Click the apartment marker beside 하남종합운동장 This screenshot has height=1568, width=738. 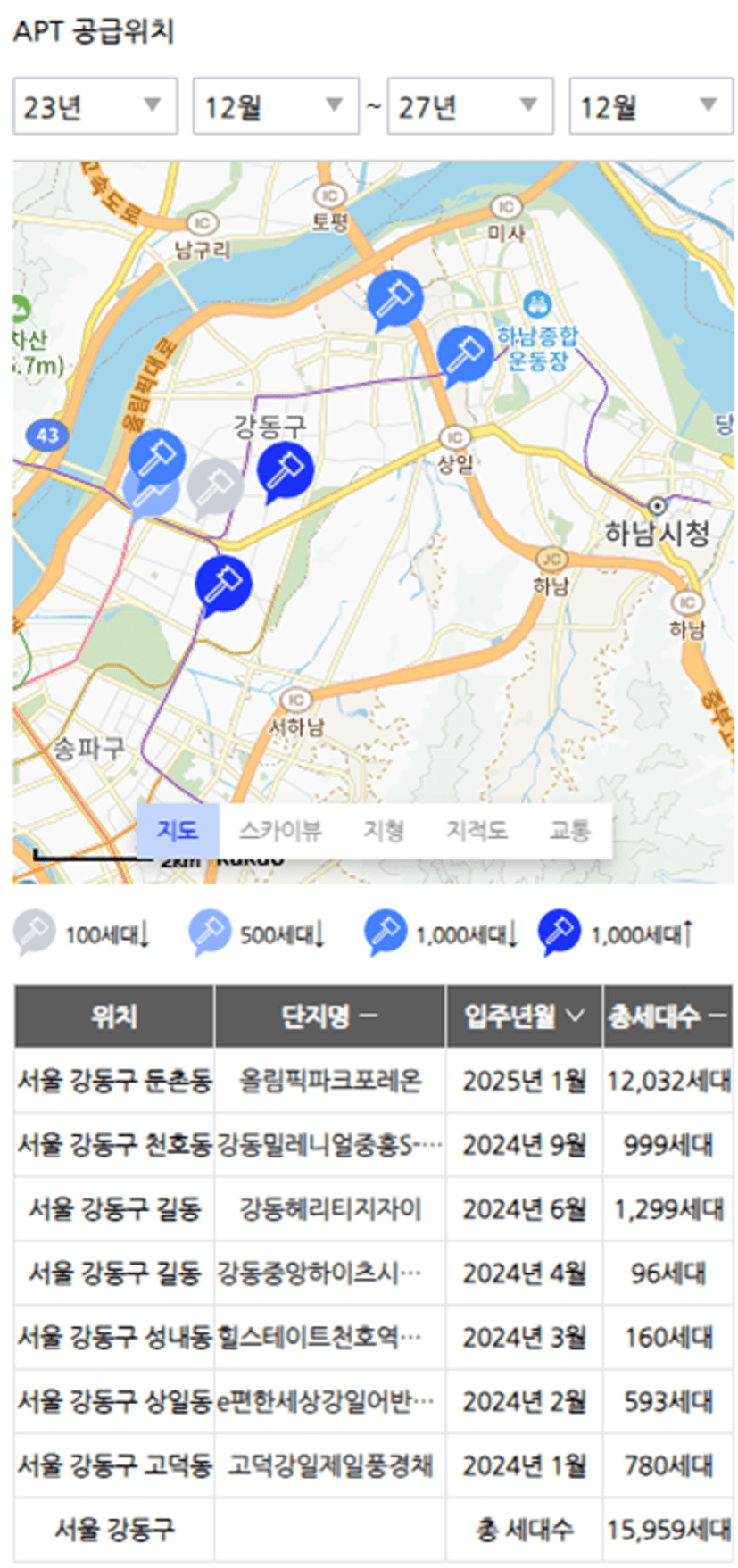464,355
